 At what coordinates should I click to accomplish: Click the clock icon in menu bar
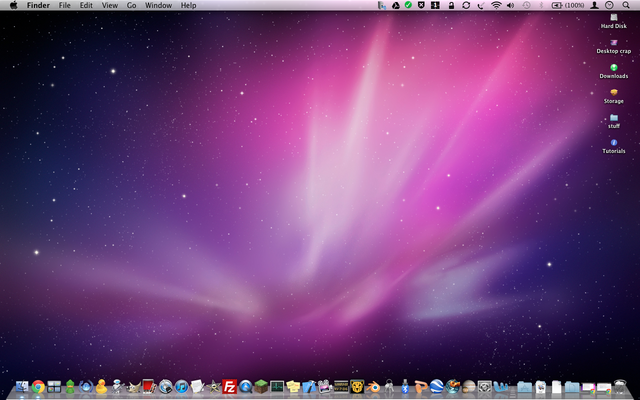[609, 5]
